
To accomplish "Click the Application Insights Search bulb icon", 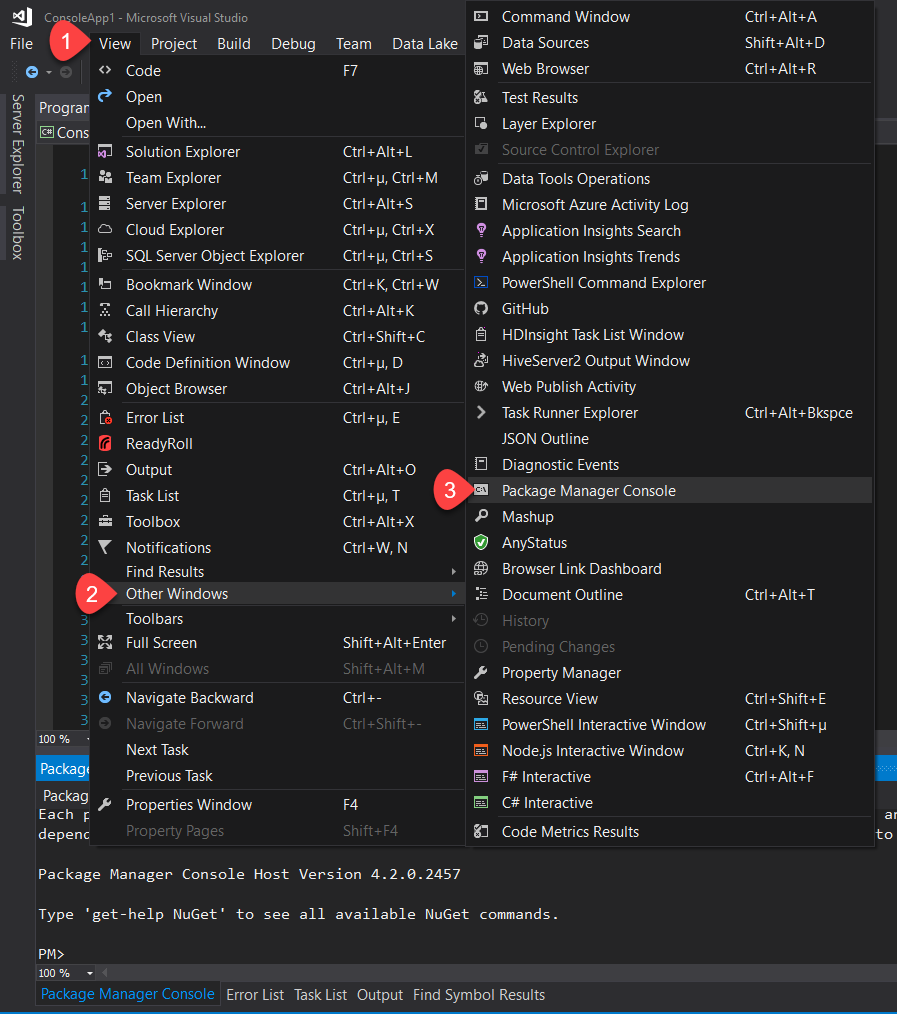I will click(x=483, y=230).
